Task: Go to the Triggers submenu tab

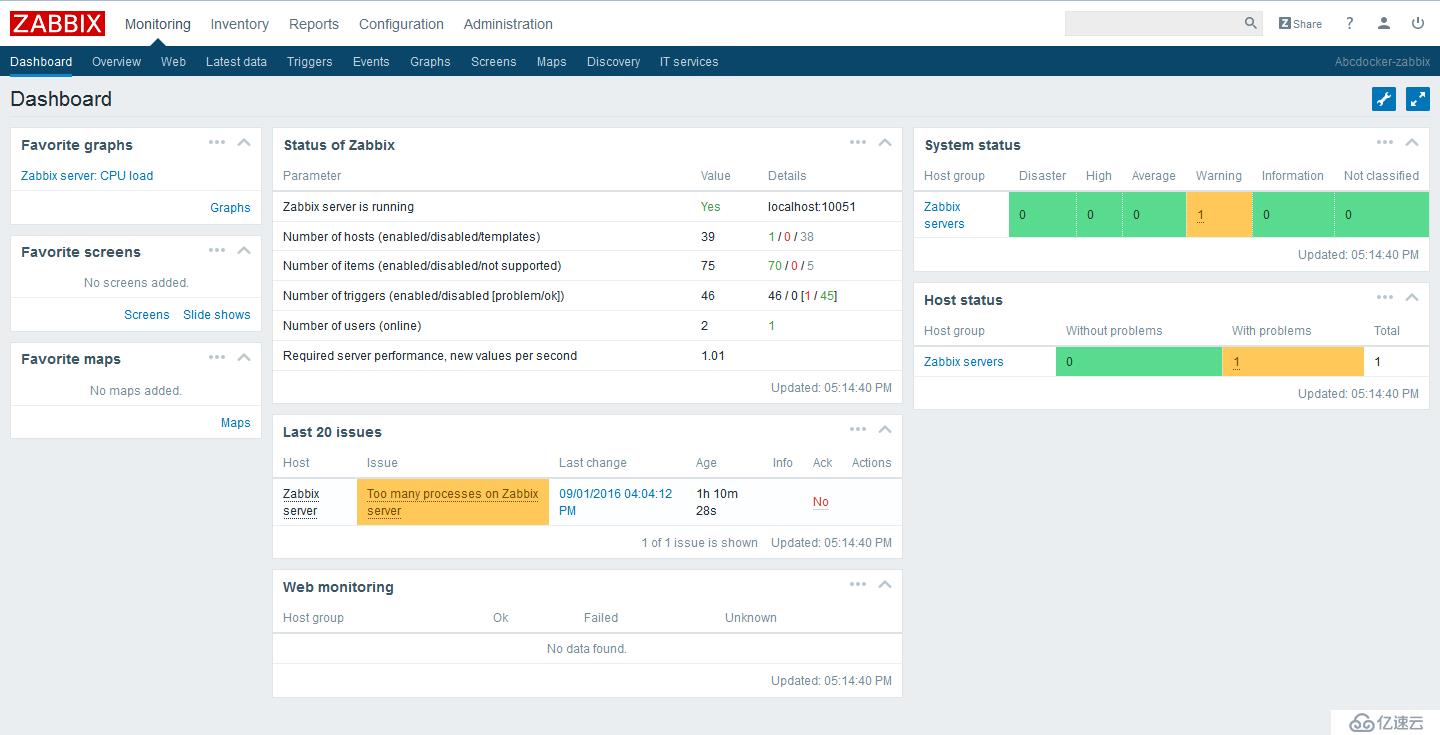Action: [309, 62]
